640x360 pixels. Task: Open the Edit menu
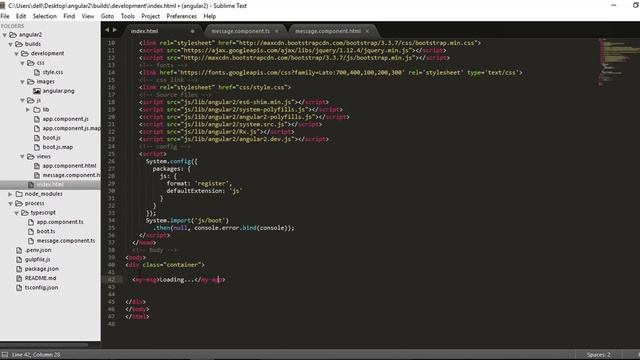[x=21, y=16]
